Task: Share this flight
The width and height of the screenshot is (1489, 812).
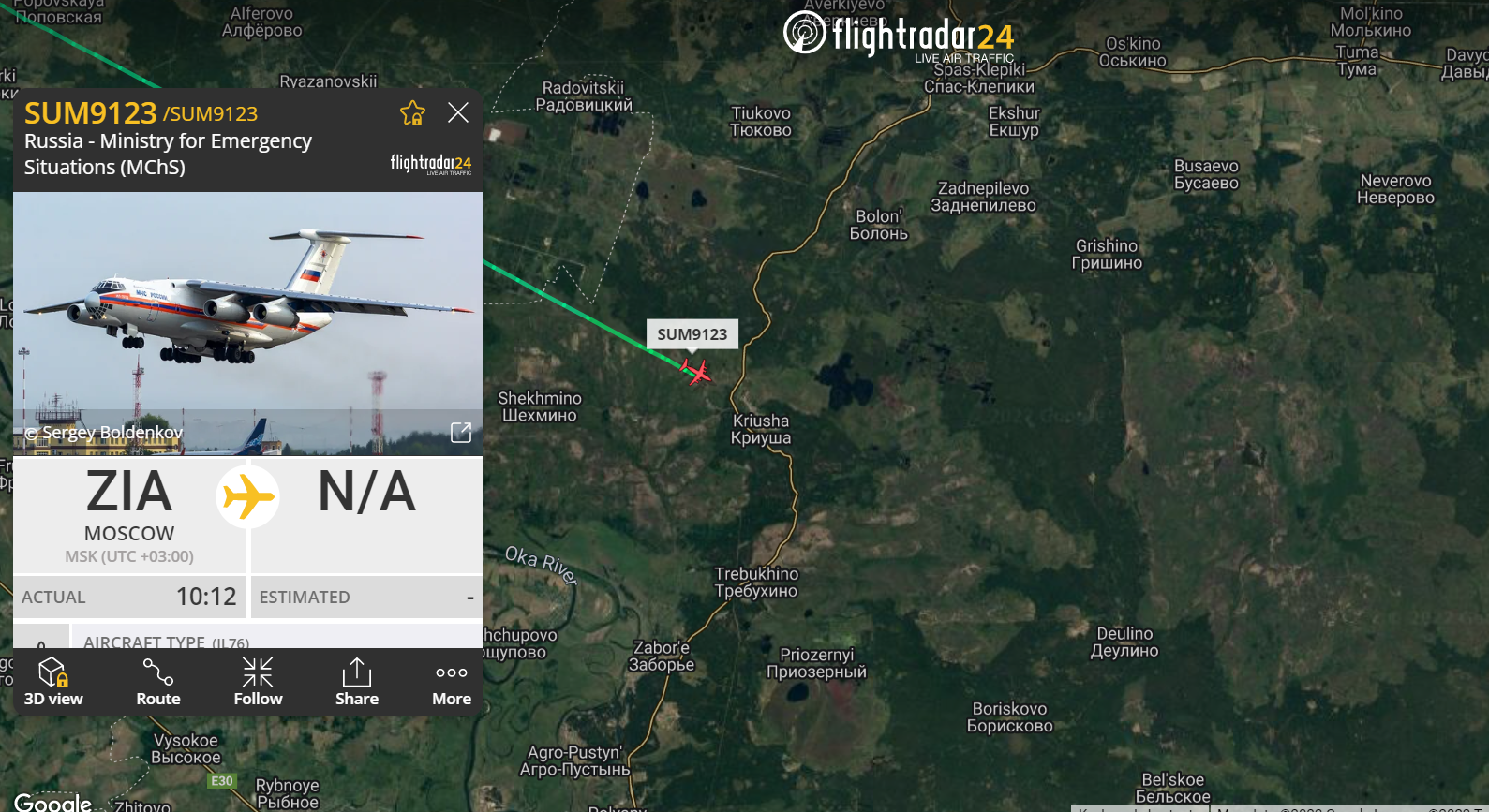Action: pyautogui.click(x=357, y=682)
